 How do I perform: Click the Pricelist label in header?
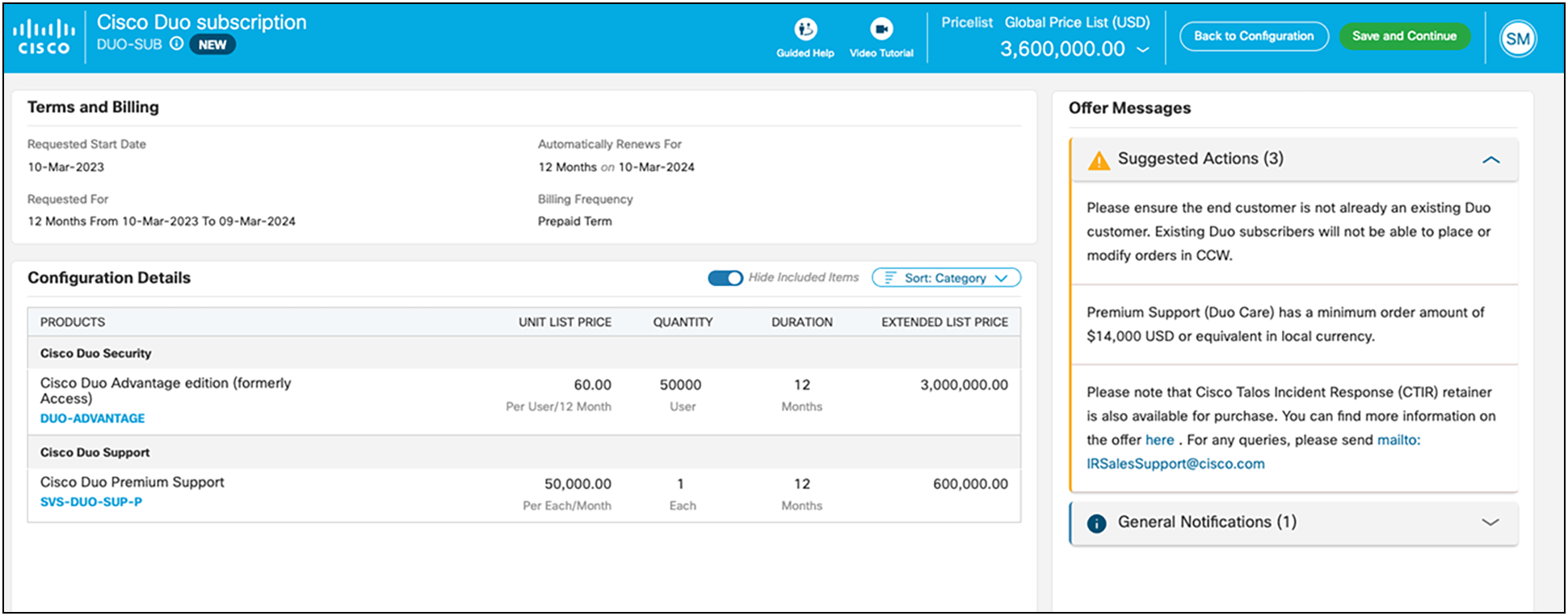pos(967,23)
